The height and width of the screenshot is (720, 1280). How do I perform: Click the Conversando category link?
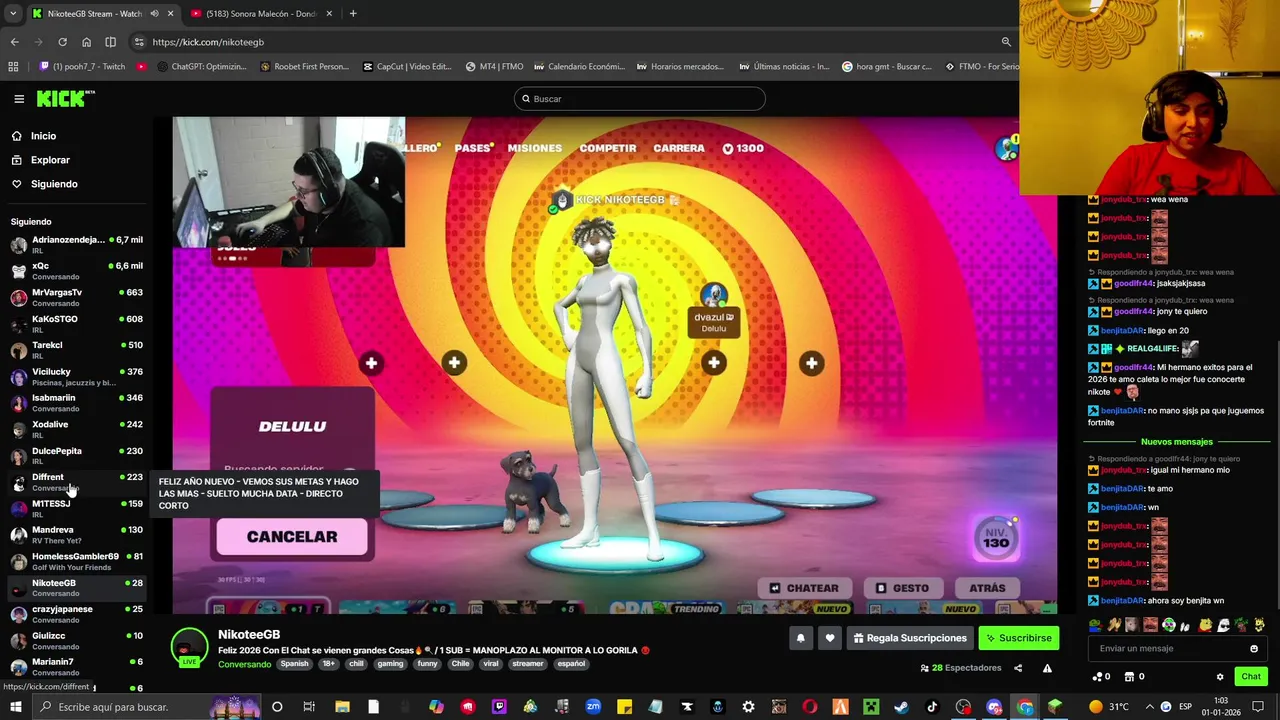click(245, 664)
